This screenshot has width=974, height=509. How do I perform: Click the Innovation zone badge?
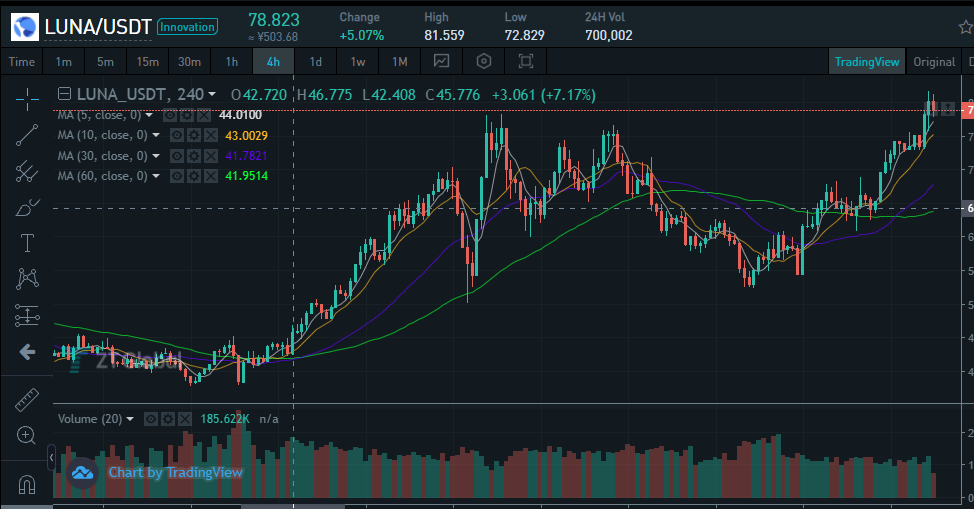click(x=187, y=27)
